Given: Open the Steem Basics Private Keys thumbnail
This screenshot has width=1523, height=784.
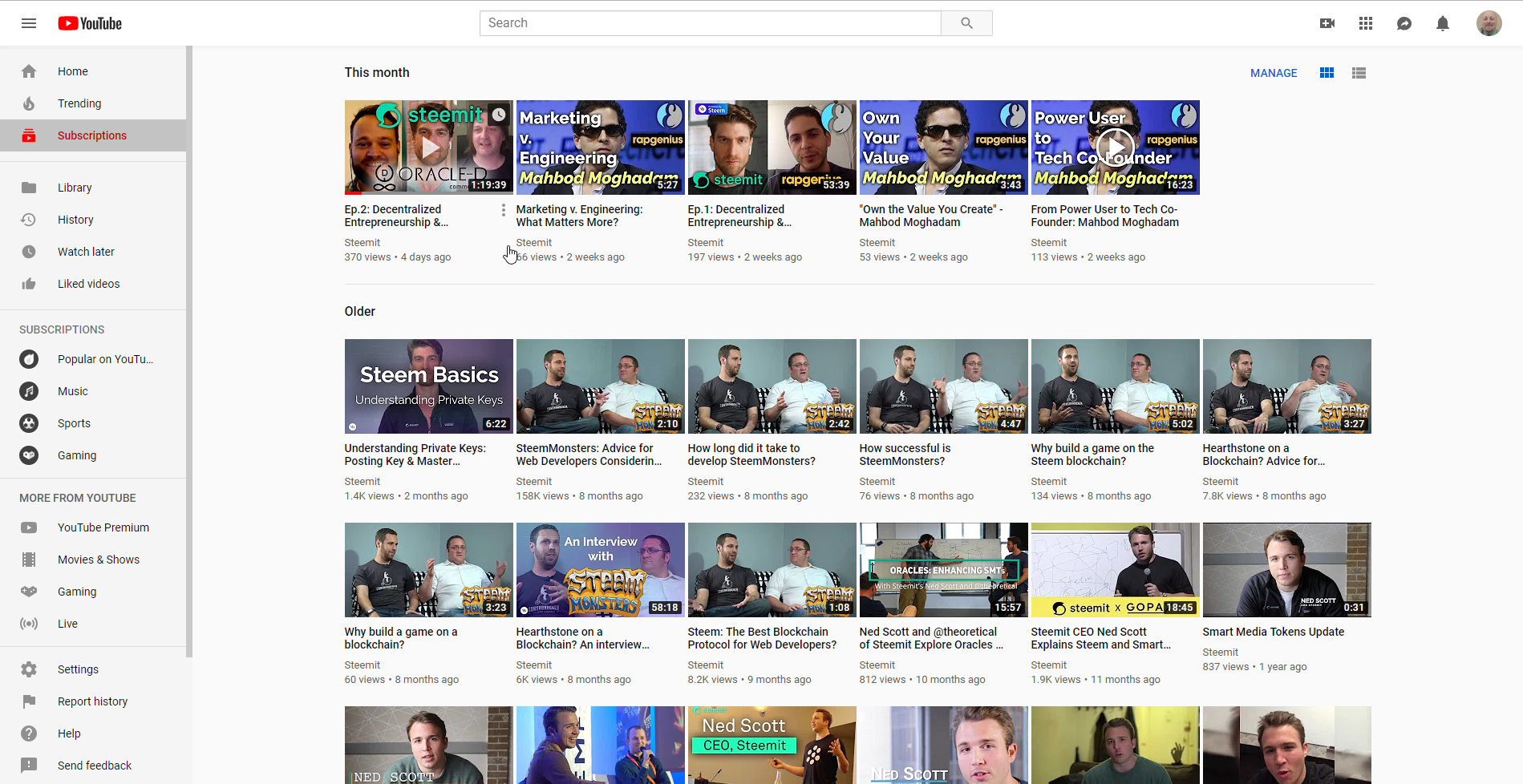Looking at the screenshot, I should pos(429,386).
